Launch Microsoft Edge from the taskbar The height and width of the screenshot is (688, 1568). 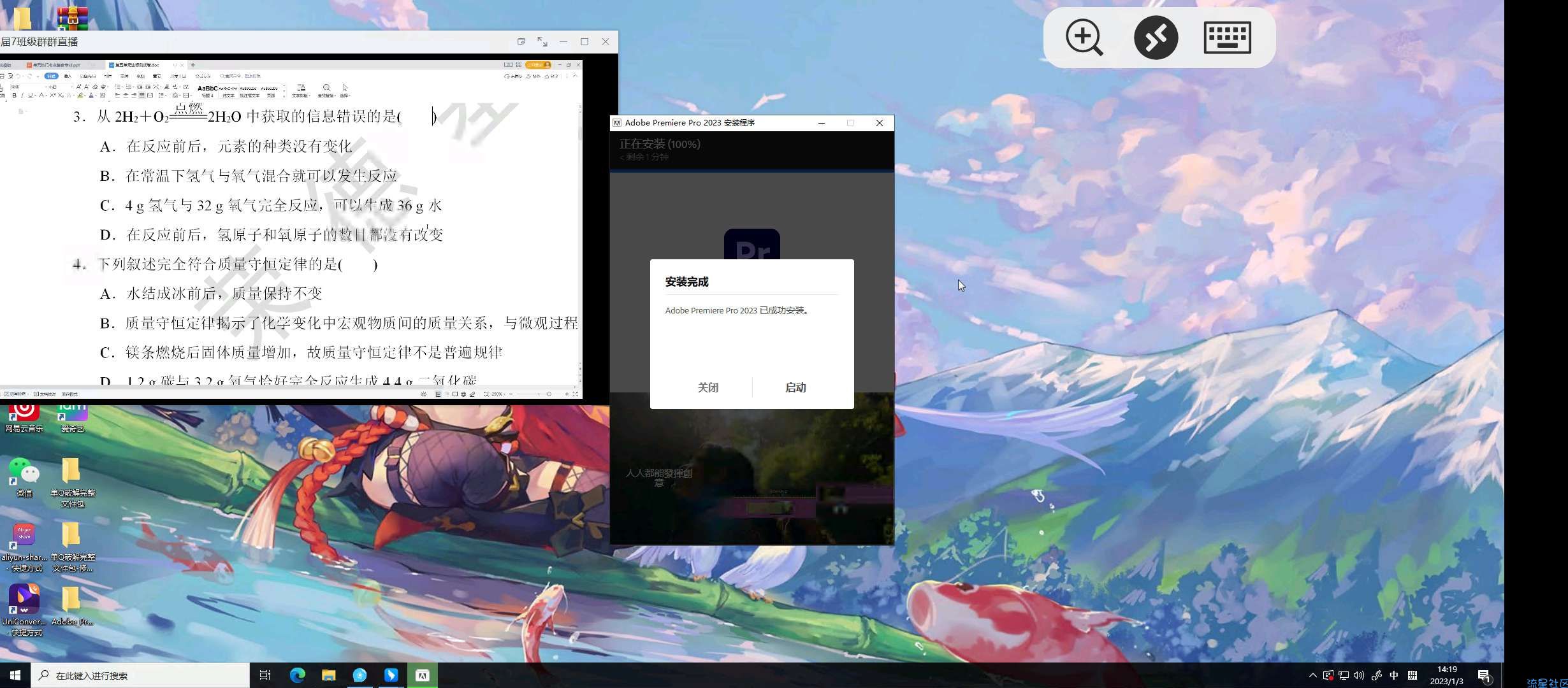(298, 675)
